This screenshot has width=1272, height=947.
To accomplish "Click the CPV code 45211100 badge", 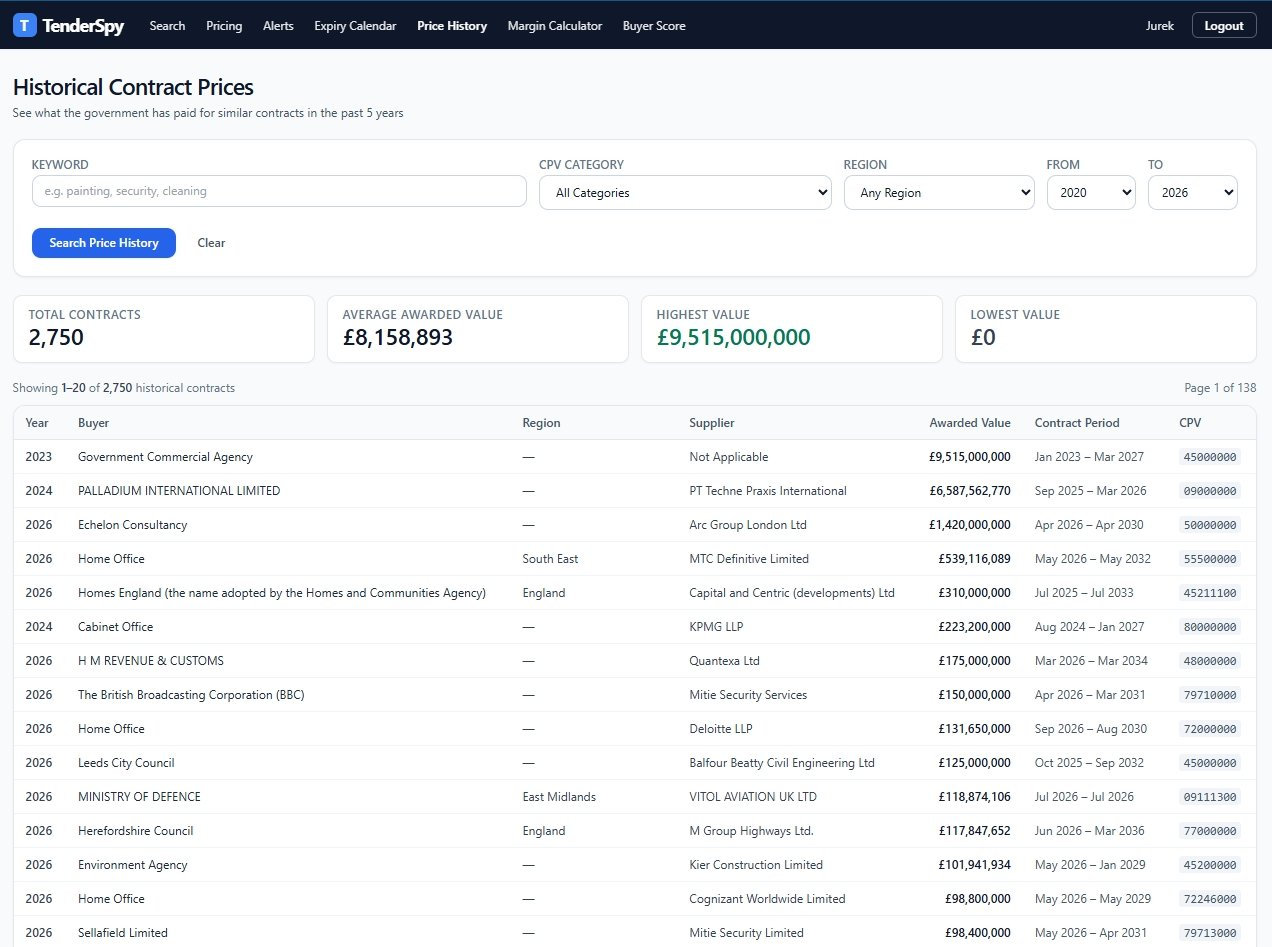I will click(1210, 593).
